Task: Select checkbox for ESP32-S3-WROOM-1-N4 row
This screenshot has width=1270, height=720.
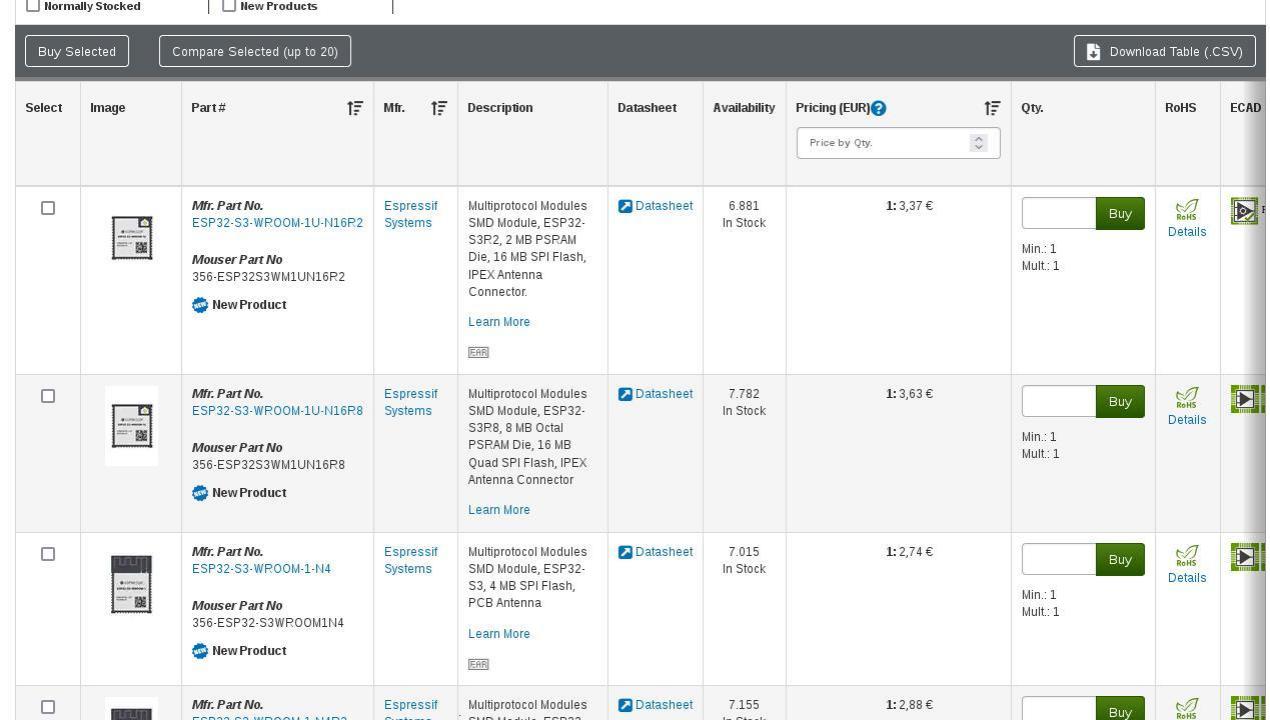Action: point(48,554)
